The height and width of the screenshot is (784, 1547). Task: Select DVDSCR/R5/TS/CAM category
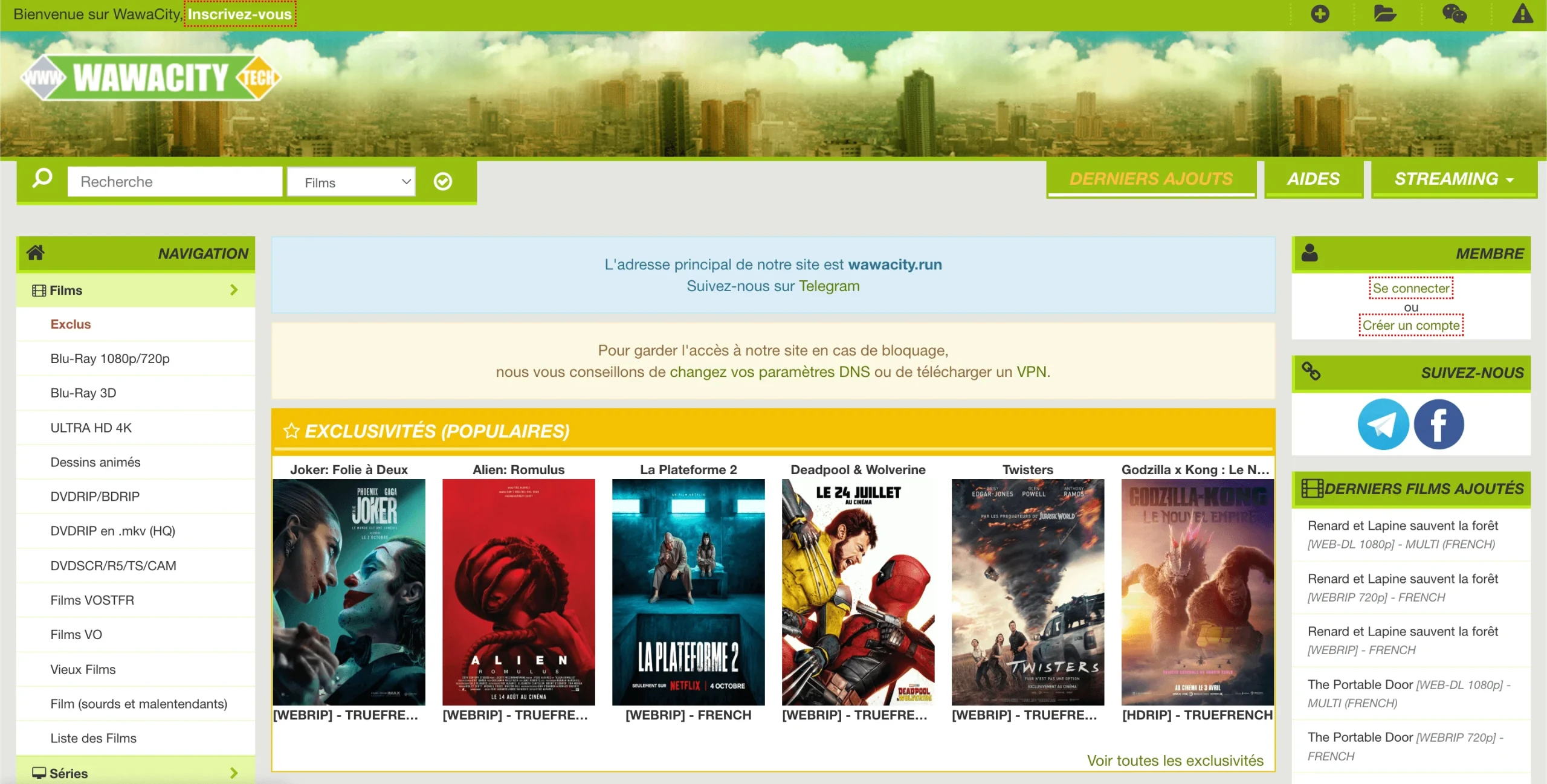tap(114, 566)
